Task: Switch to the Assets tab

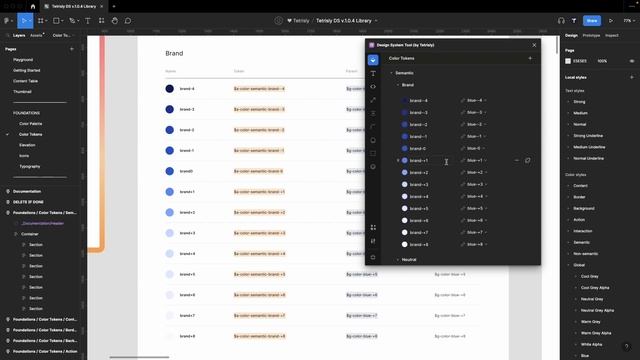Action: 36,36
